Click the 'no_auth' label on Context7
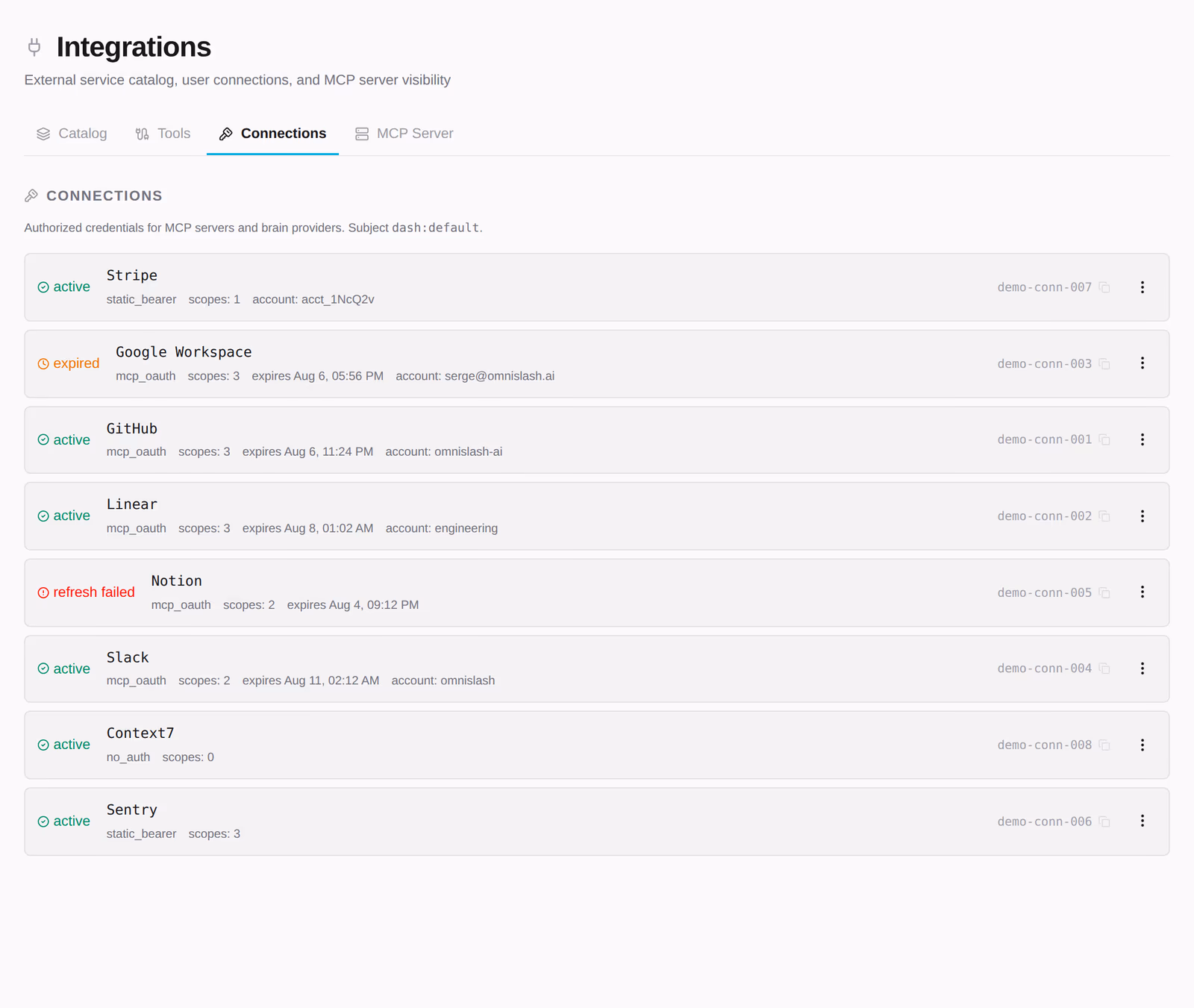Image resolution: width=1194 pixels, height=1008 pixels. pyautogui.click(x=128, y=757)
